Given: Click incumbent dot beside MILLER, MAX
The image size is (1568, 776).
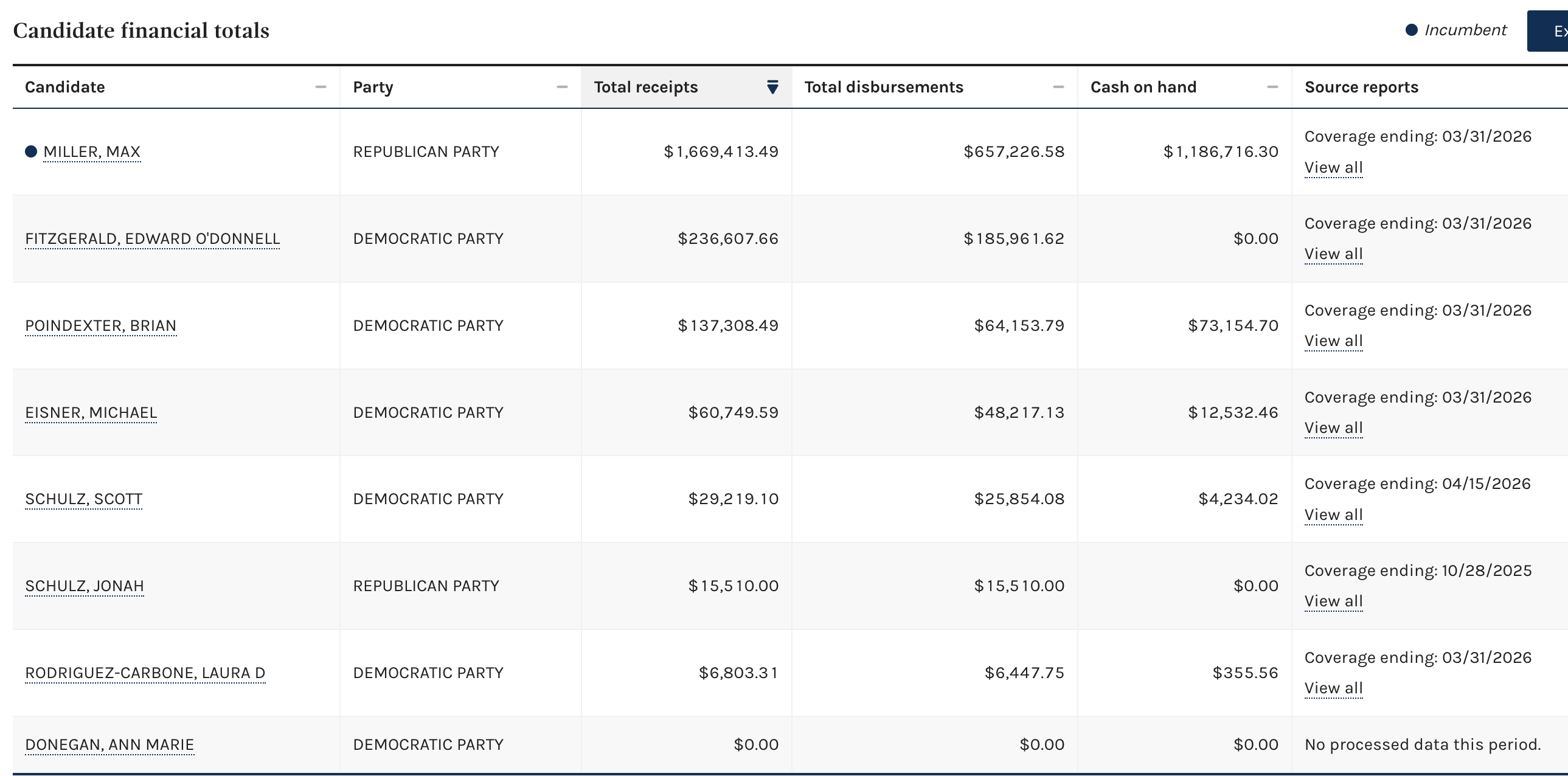Looking at the screenshot, I should pyautogui.click(x=31, y=151).
